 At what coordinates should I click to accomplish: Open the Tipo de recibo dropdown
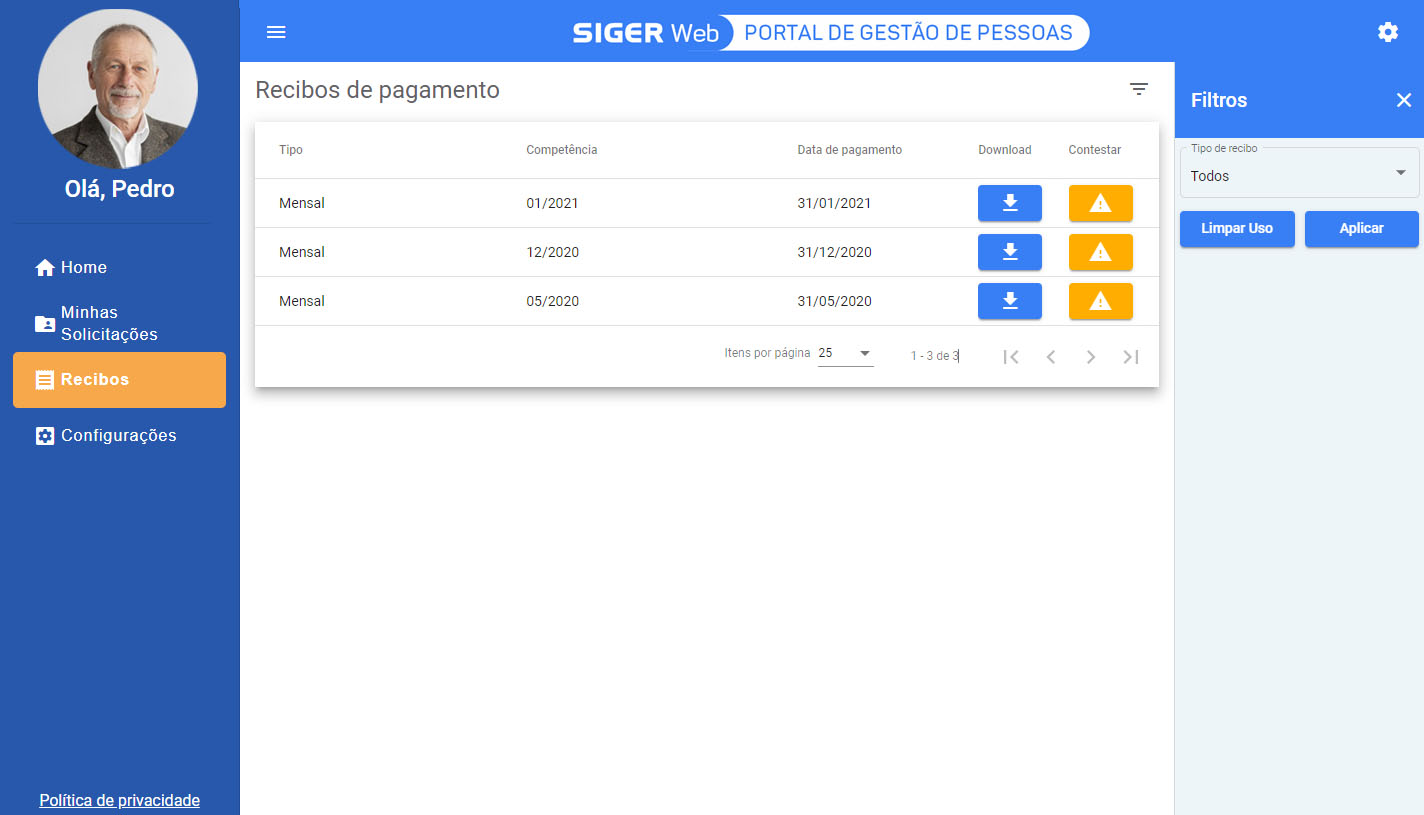(1299, 174)
